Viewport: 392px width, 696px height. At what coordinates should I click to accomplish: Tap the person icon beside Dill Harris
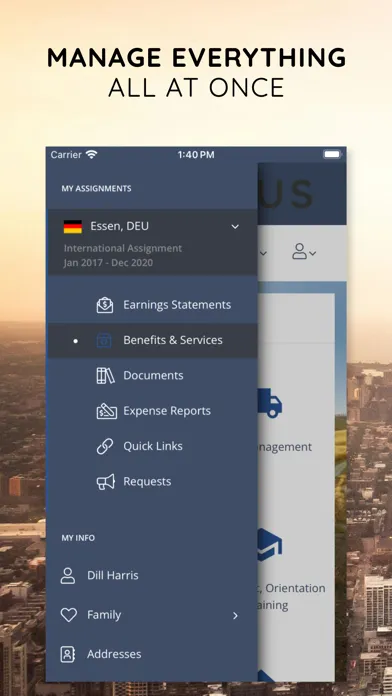[68, 575]
